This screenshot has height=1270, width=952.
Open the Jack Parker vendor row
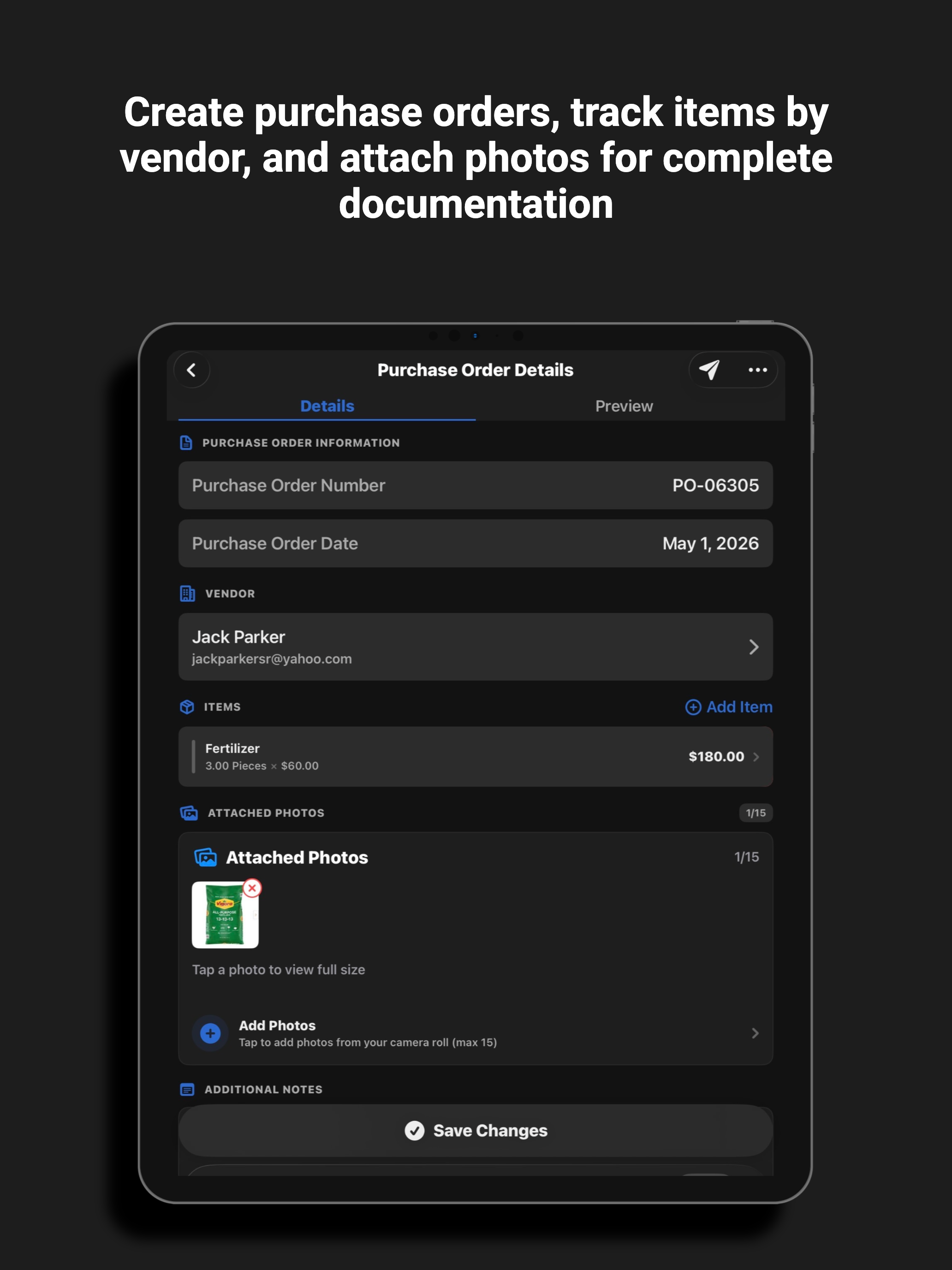click(476, 647)
